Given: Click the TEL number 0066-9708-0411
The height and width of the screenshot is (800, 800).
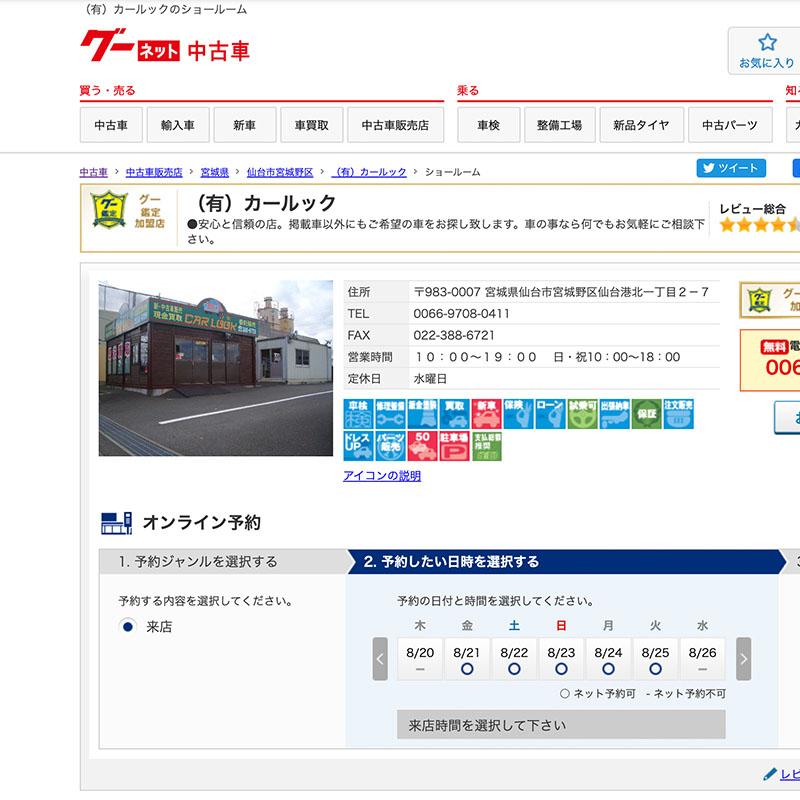Looking at the screenshot, I should coord(461,313).
